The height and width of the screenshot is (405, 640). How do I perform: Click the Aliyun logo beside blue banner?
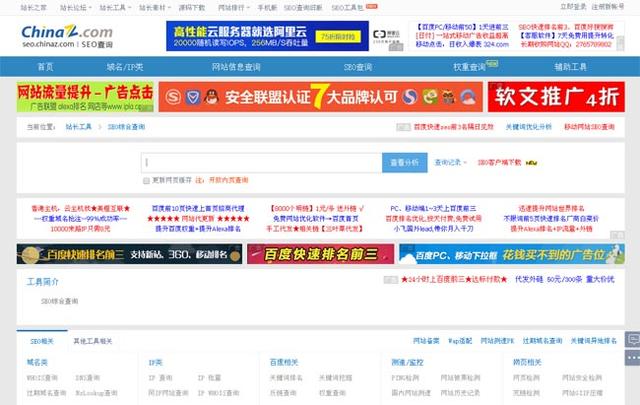tap(387, 37)
